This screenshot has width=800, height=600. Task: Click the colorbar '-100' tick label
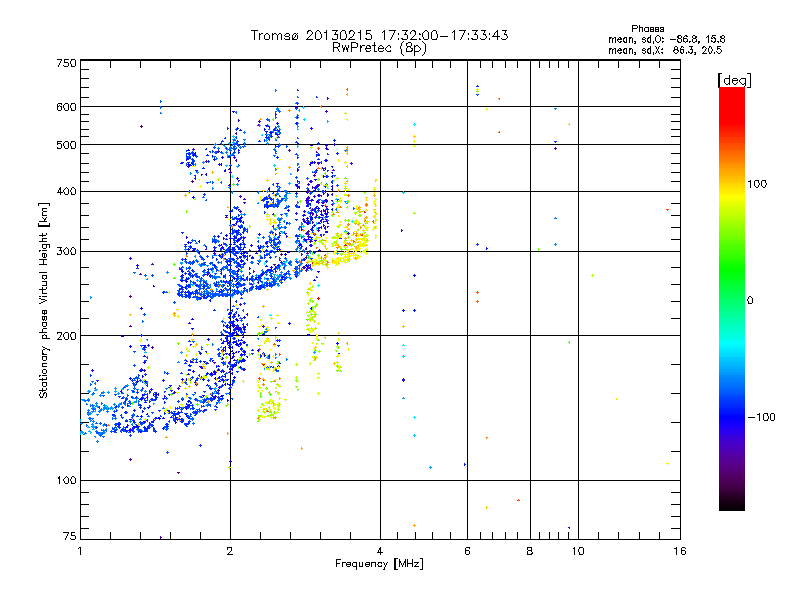click(x=762, y=417)
